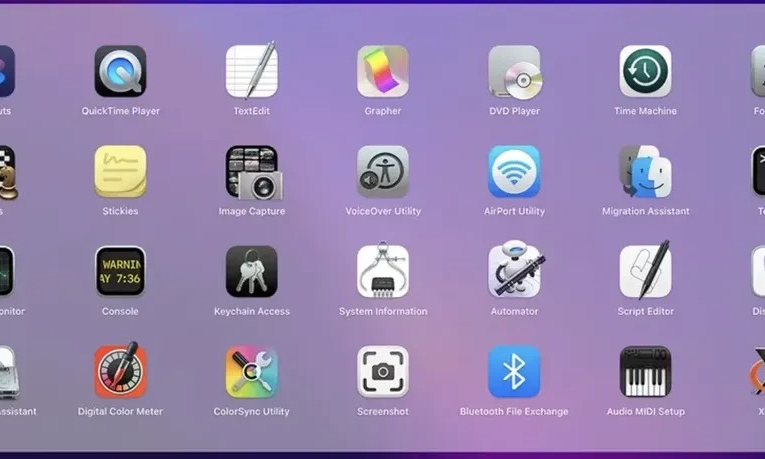765x459 pixels.
Task: Click the 'Console' text label
Action: (121, 311)
